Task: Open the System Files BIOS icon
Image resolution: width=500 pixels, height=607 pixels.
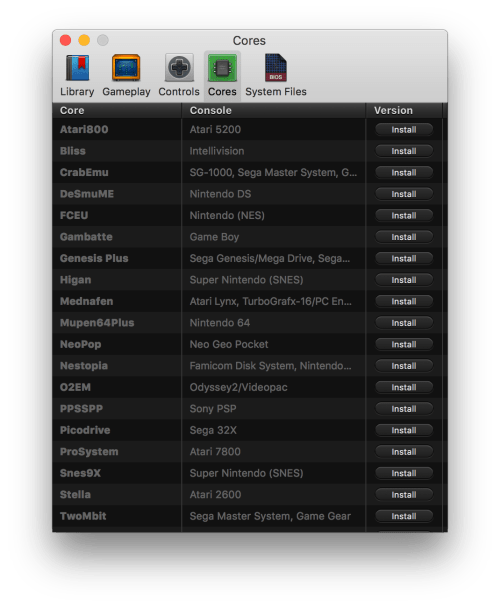Action: [x=276, y=68]
